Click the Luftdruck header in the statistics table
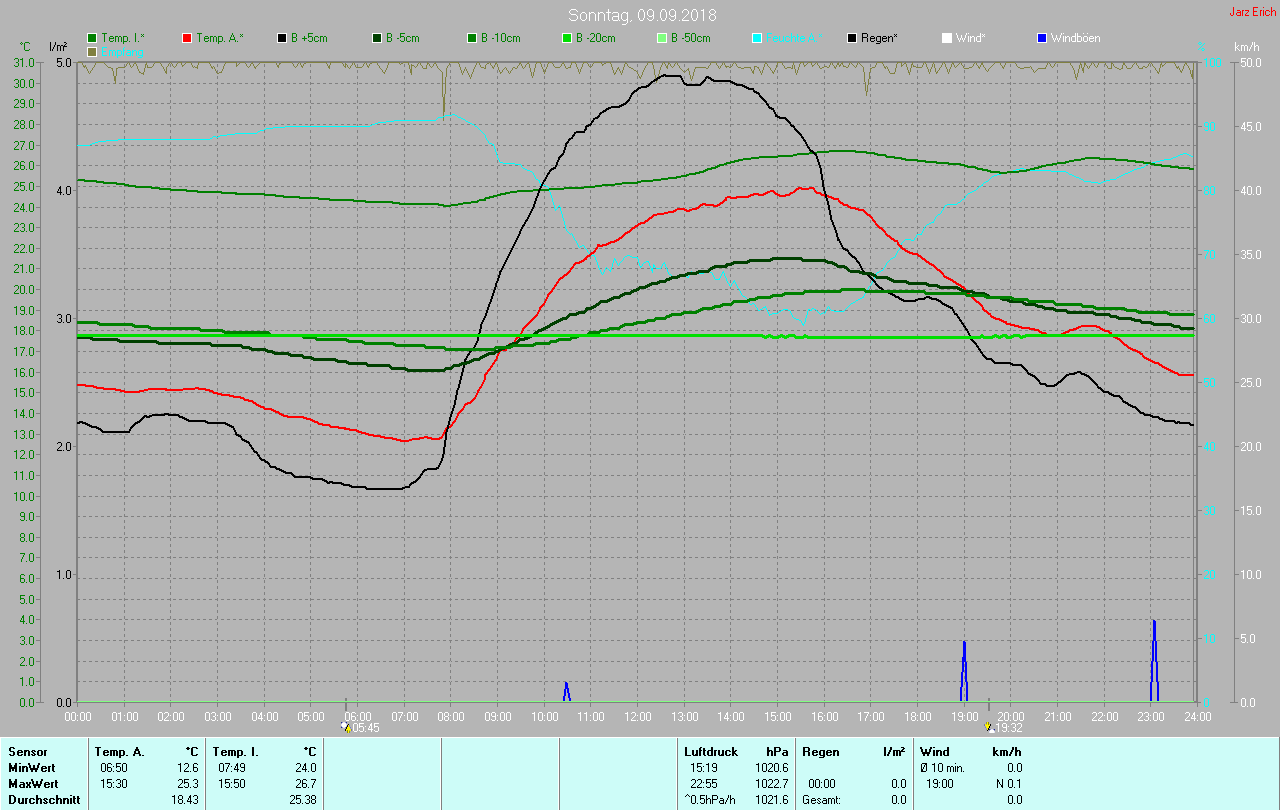 tap(710, 751)
